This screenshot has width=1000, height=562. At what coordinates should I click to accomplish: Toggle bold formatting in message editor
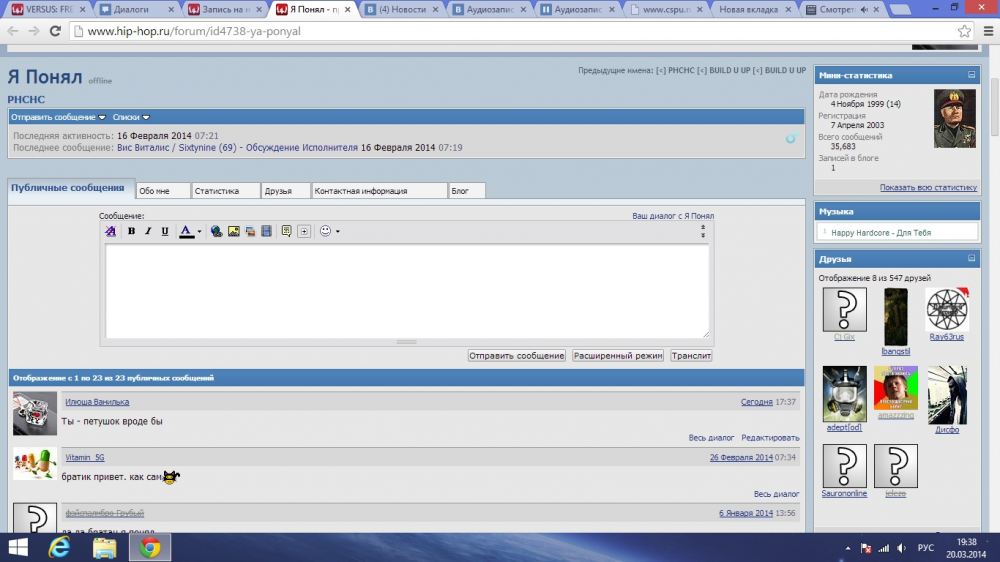(131, 231)
